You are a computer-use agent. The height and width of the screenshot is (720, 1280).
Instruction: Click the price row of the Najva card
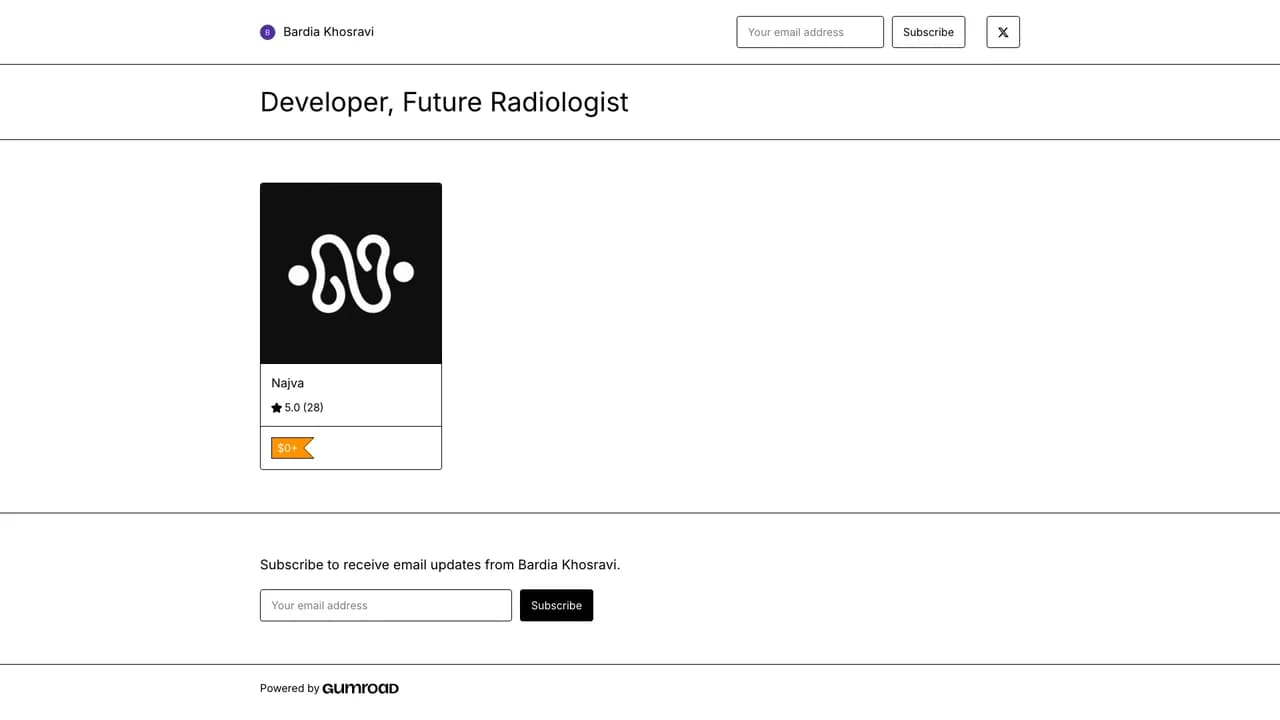tap(351, 448)
